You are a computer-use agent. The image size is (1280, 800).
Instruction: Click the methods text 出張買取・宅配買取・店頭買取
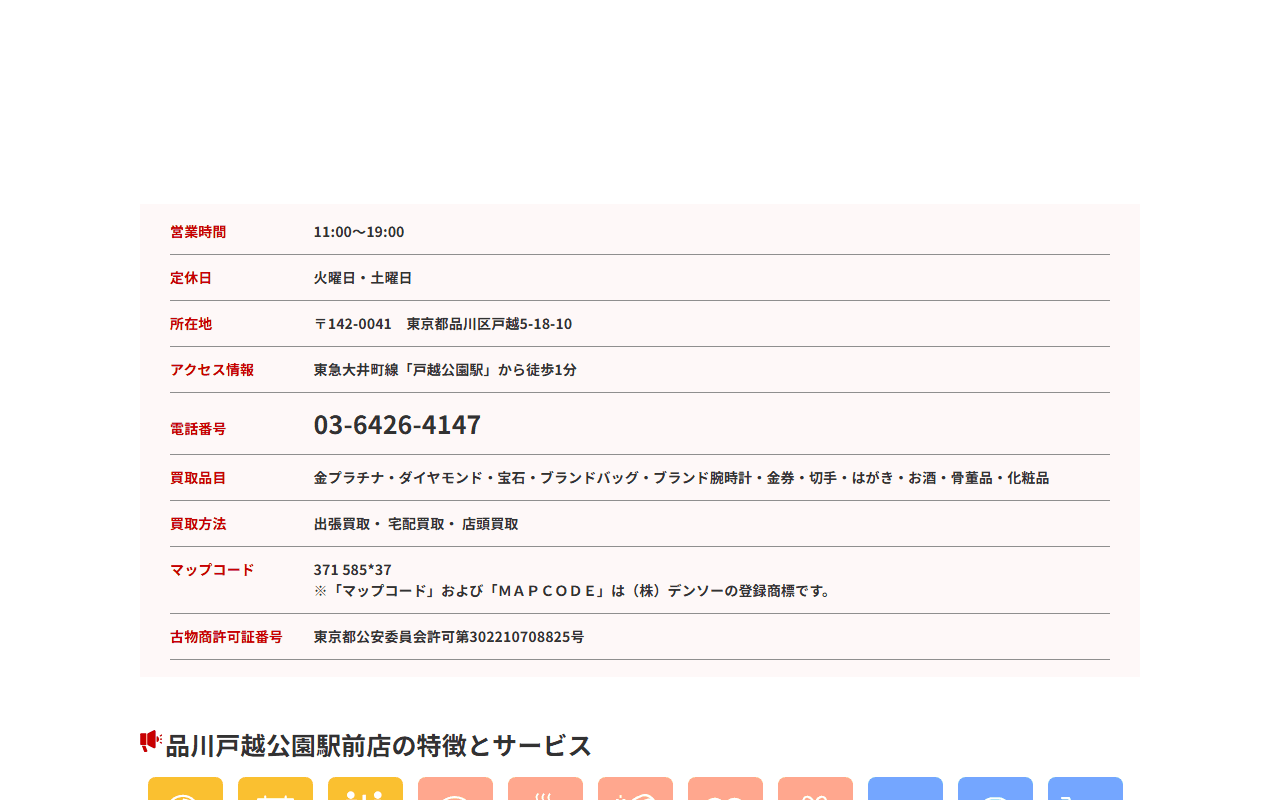(416, 524)
